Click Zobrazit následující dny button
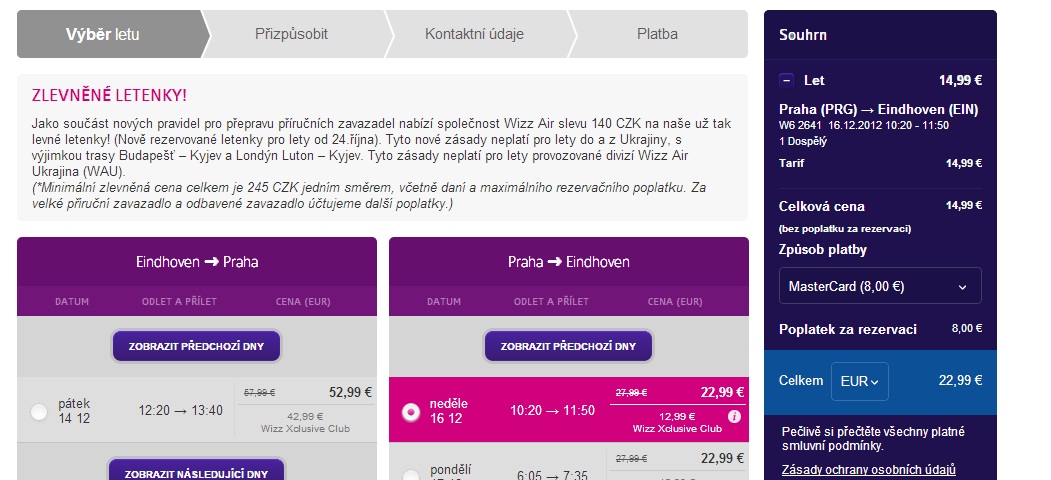This screenshot has height=480, width=1051. click(196, 472)
